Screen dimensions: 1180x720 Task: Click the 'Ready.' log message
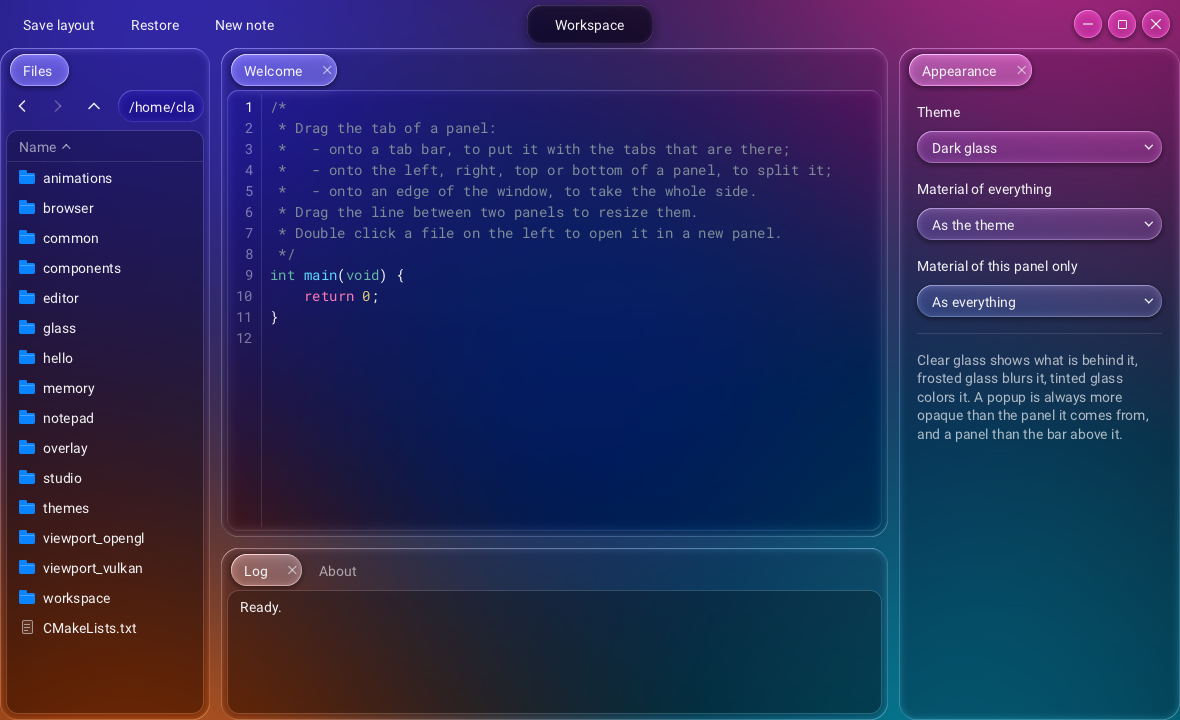click(x=260, y=607)
